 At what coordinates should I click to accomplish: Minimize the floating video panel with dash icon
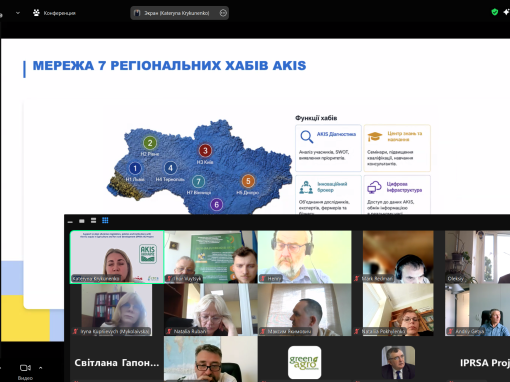(x=70, y=221)
